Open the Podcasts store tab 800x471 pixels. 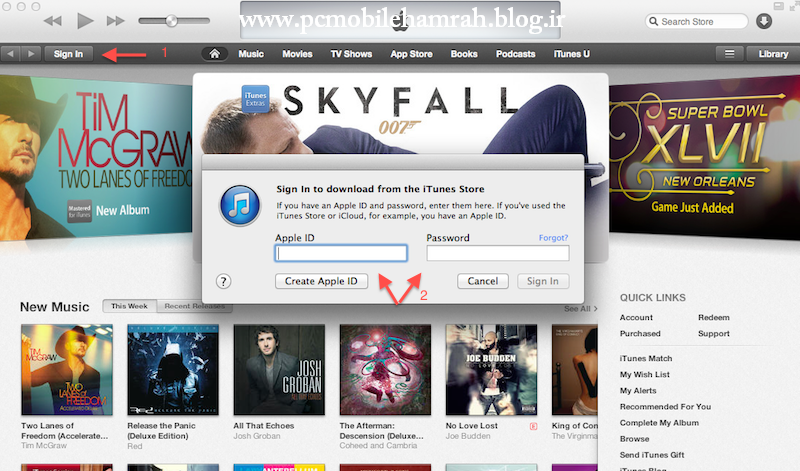[515, 54]
